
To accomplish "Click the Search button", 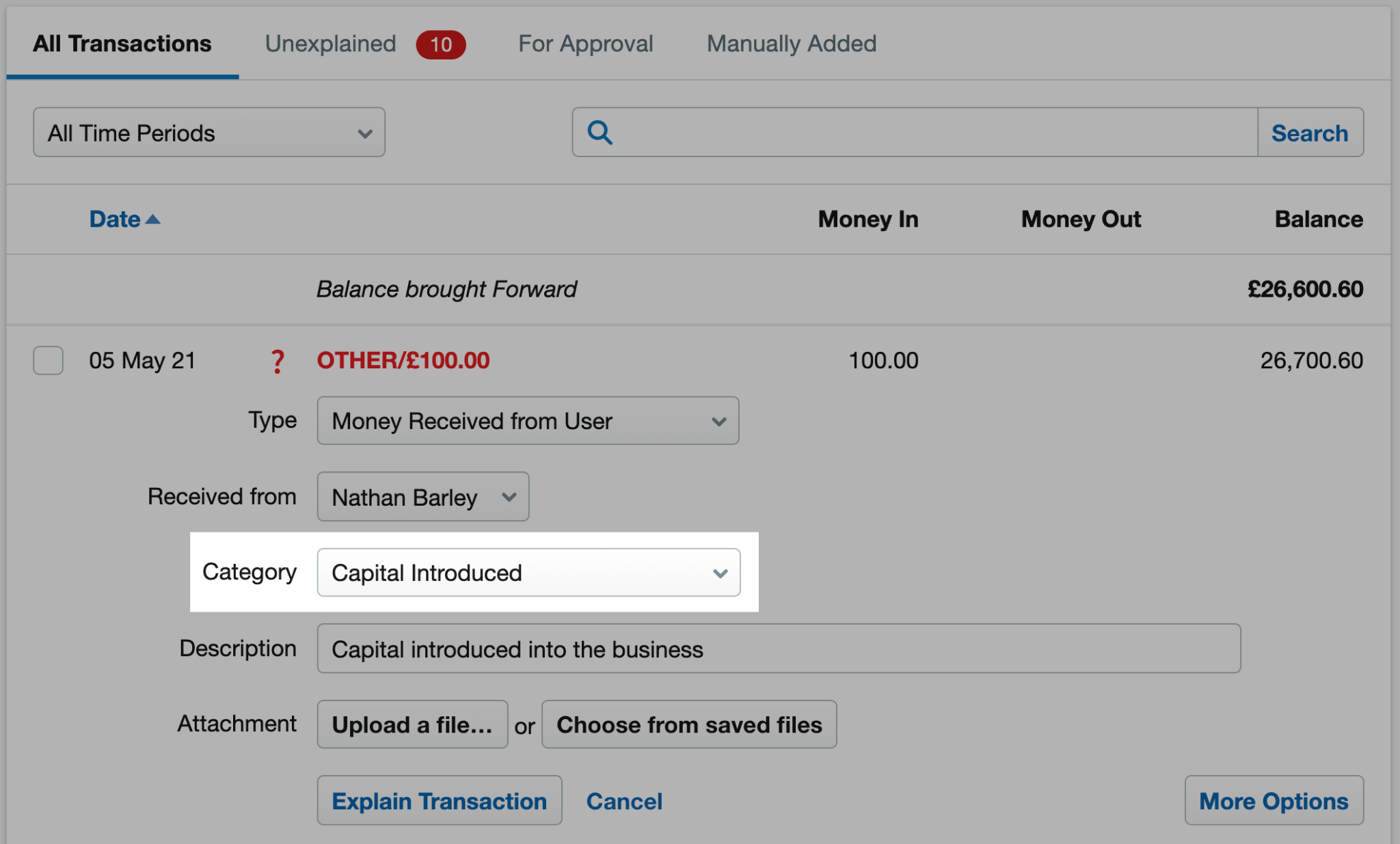I will click(x=1310, y=133).
